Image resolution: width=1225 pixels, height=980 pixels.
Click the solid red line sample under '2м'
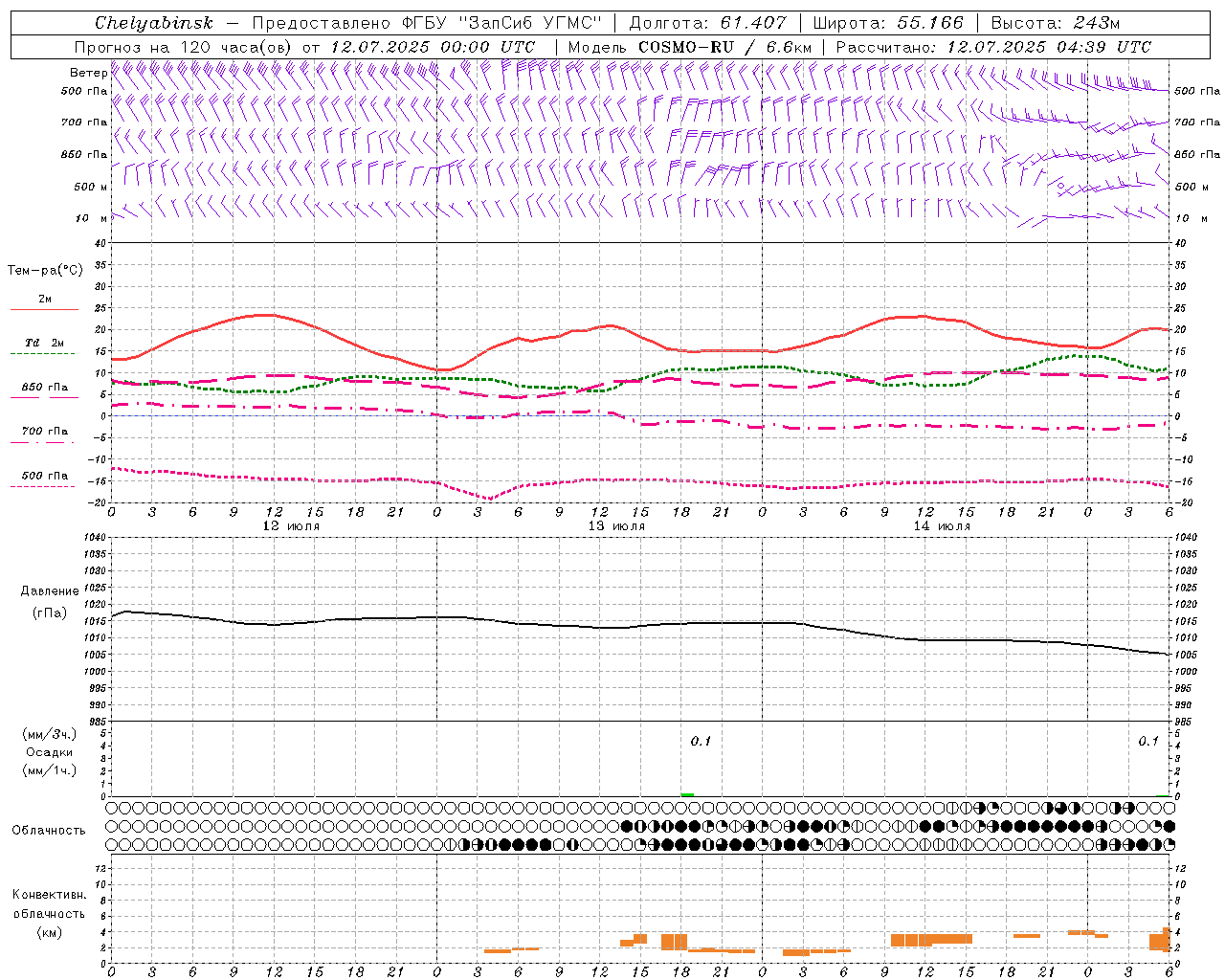[44, 310]
